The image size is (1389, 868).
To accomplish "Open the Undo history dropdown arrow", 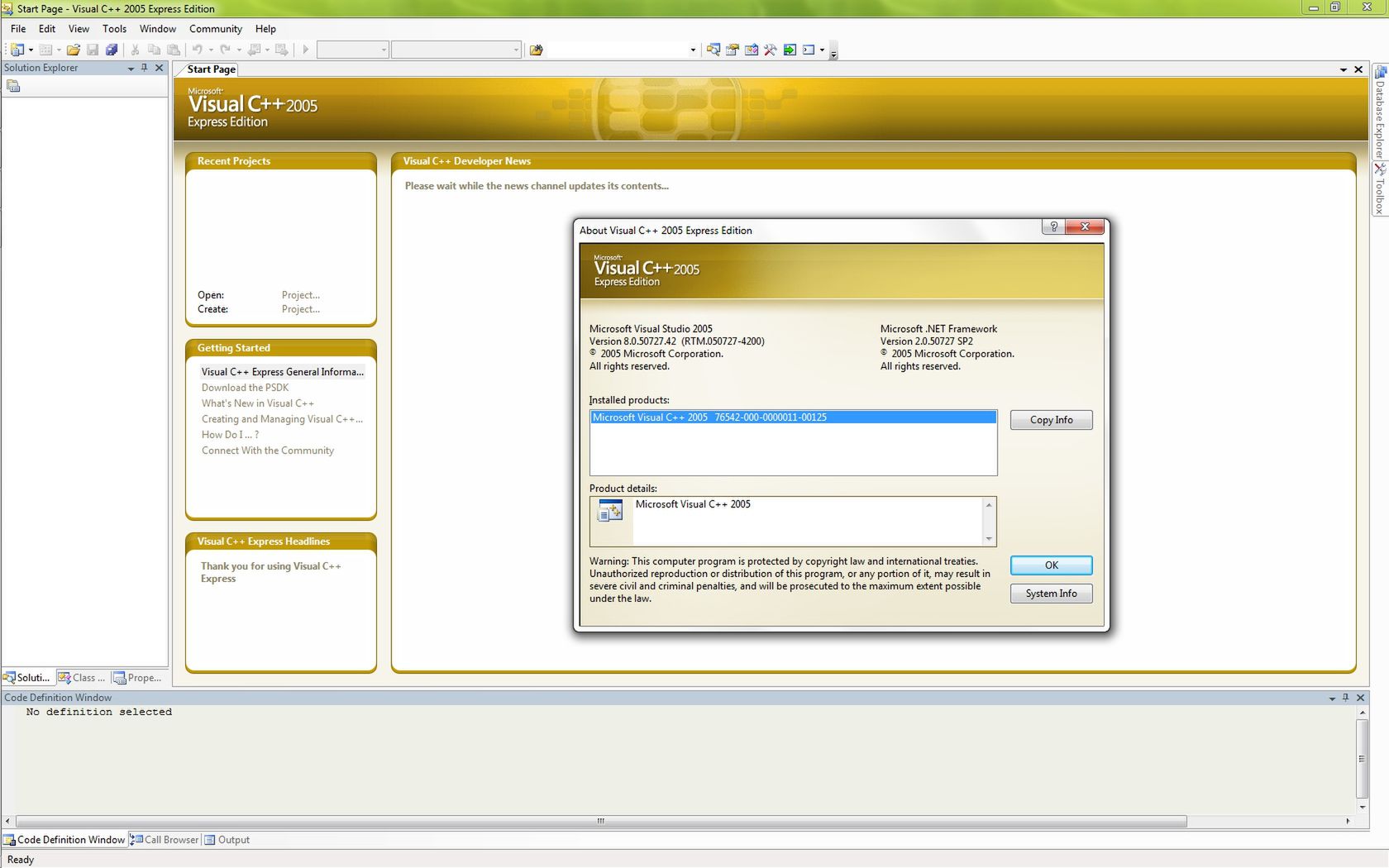I will point(211,50).
